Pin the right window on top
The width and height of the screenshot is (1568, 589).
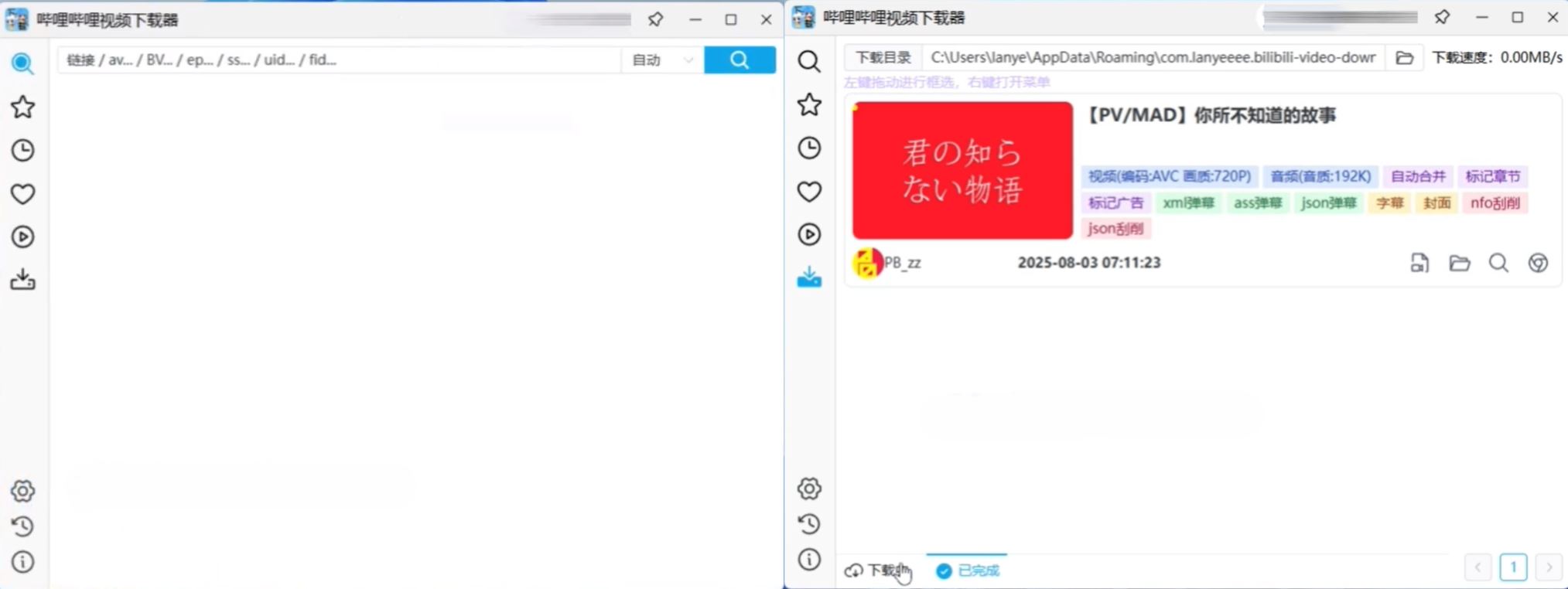(1442, 17)
